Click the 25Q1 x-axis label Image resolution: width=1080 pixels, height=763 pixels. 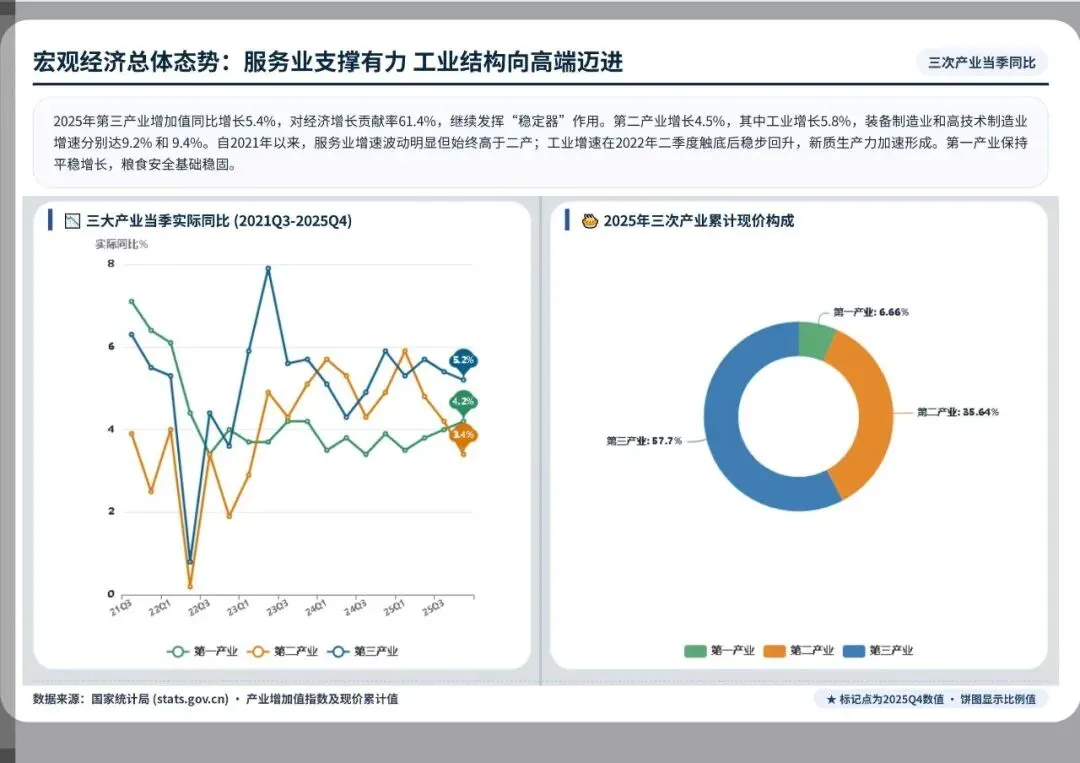click(x=394, y=608)
